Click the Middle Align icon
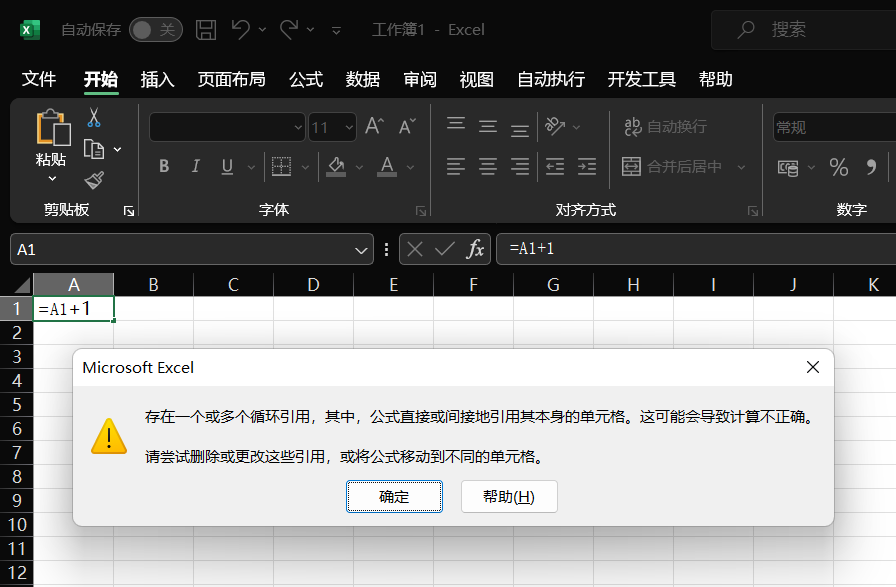The width and height of the screenshot is (896, 587). tap(488, 125)
